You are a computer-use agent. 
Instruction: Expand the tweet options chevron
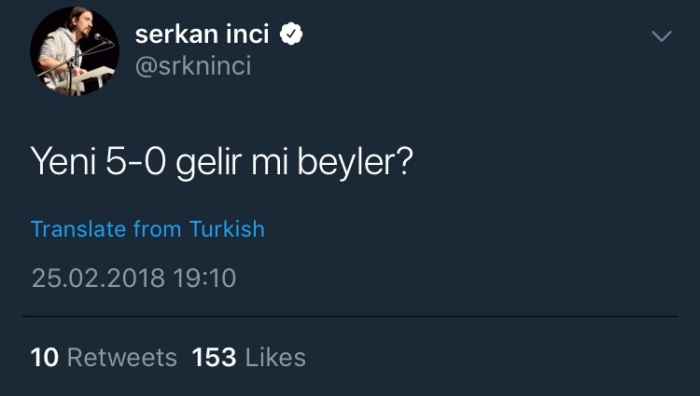click(x=661, y=36)
